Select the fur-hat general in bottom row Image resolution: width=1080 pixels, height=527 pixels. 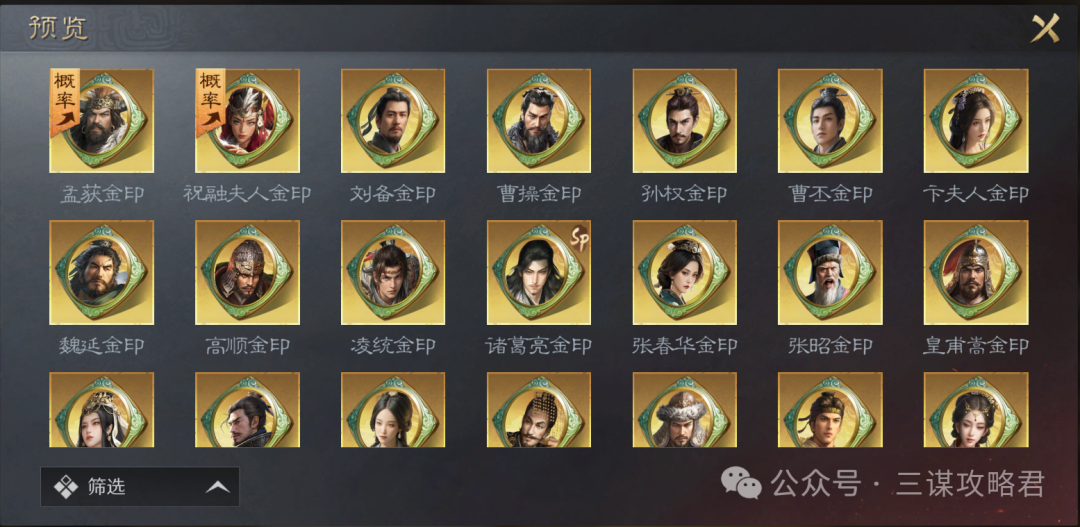coord(685,410)
